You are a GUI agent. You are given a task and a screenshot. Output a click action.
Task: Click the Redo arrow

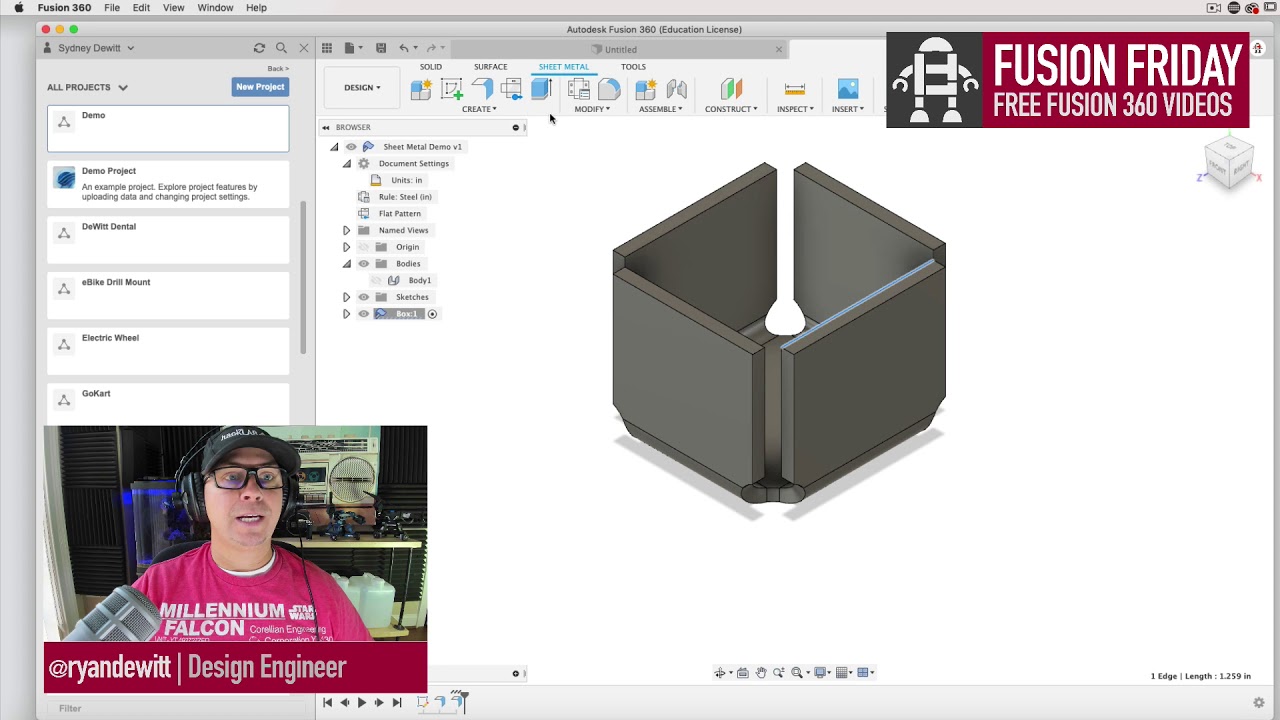tap(431, 48)
